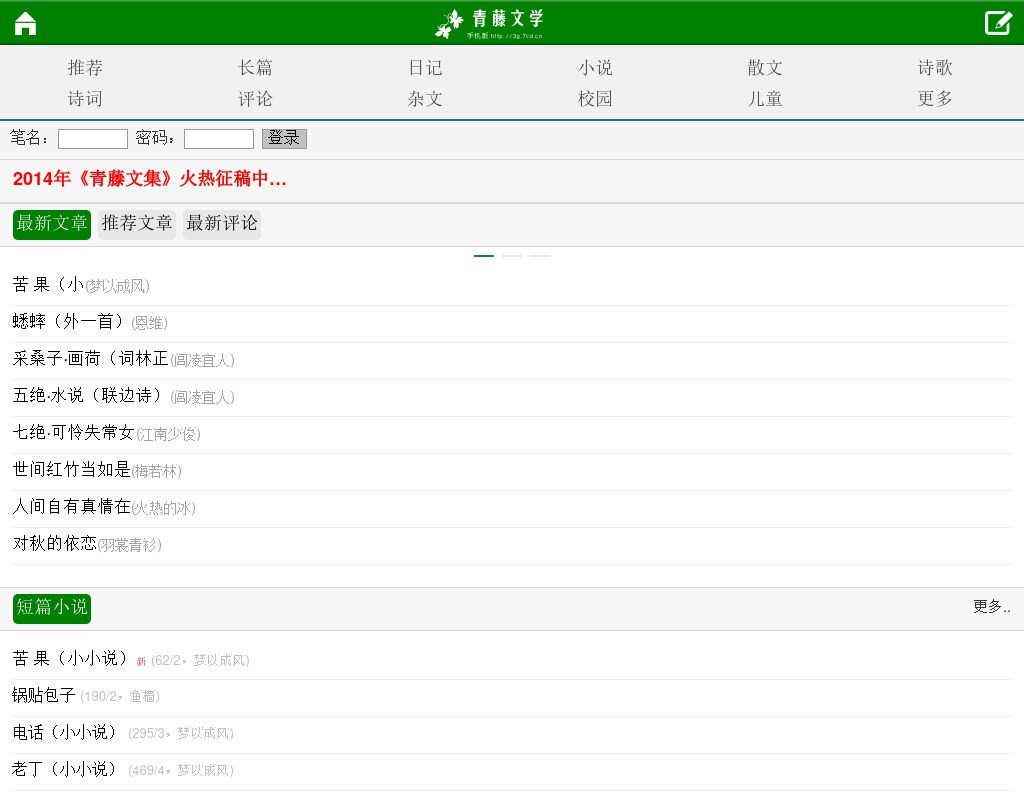Switch to the 最新评论 tab

point(222,224)
